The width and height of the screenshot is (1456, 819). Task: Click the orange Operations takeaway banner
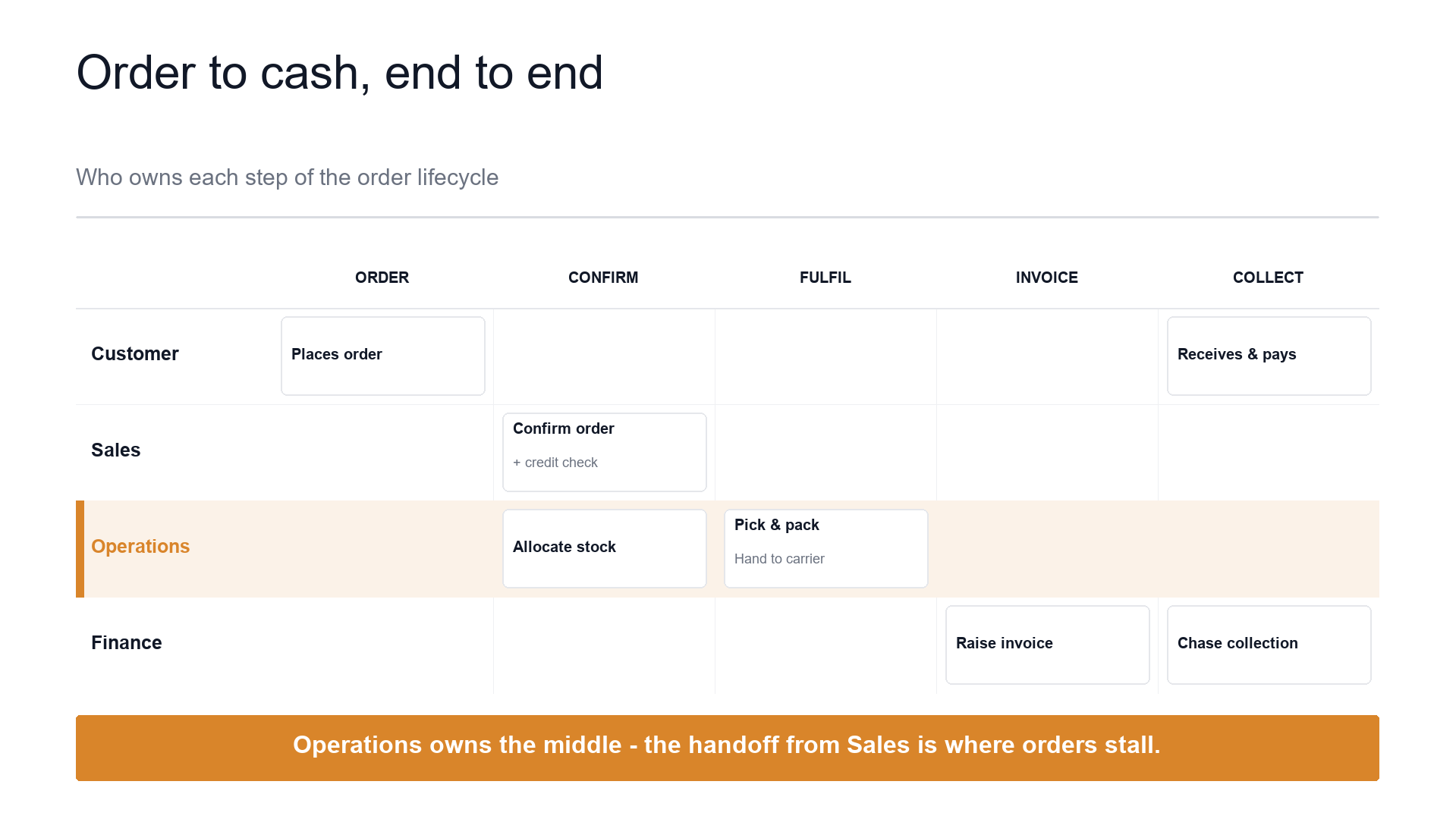pos(727,748)
